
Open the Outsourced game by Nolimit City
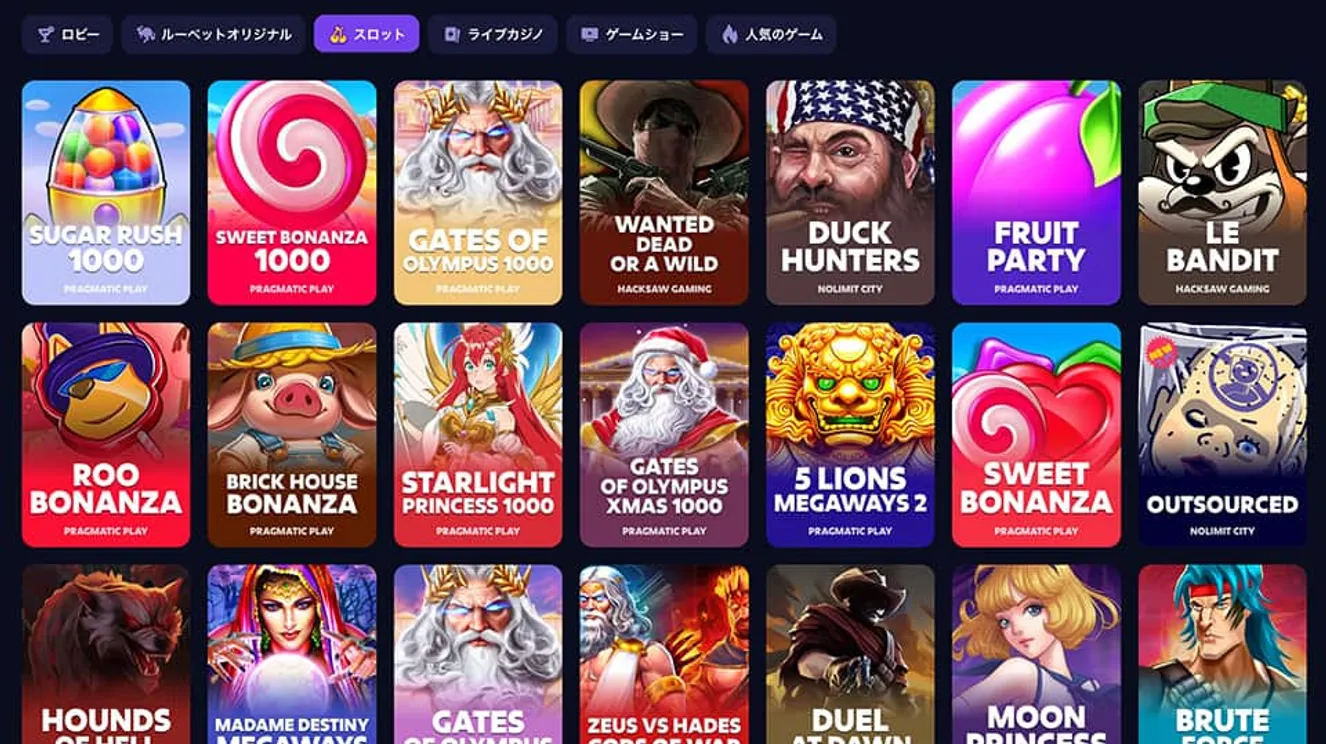[1222, 435]
